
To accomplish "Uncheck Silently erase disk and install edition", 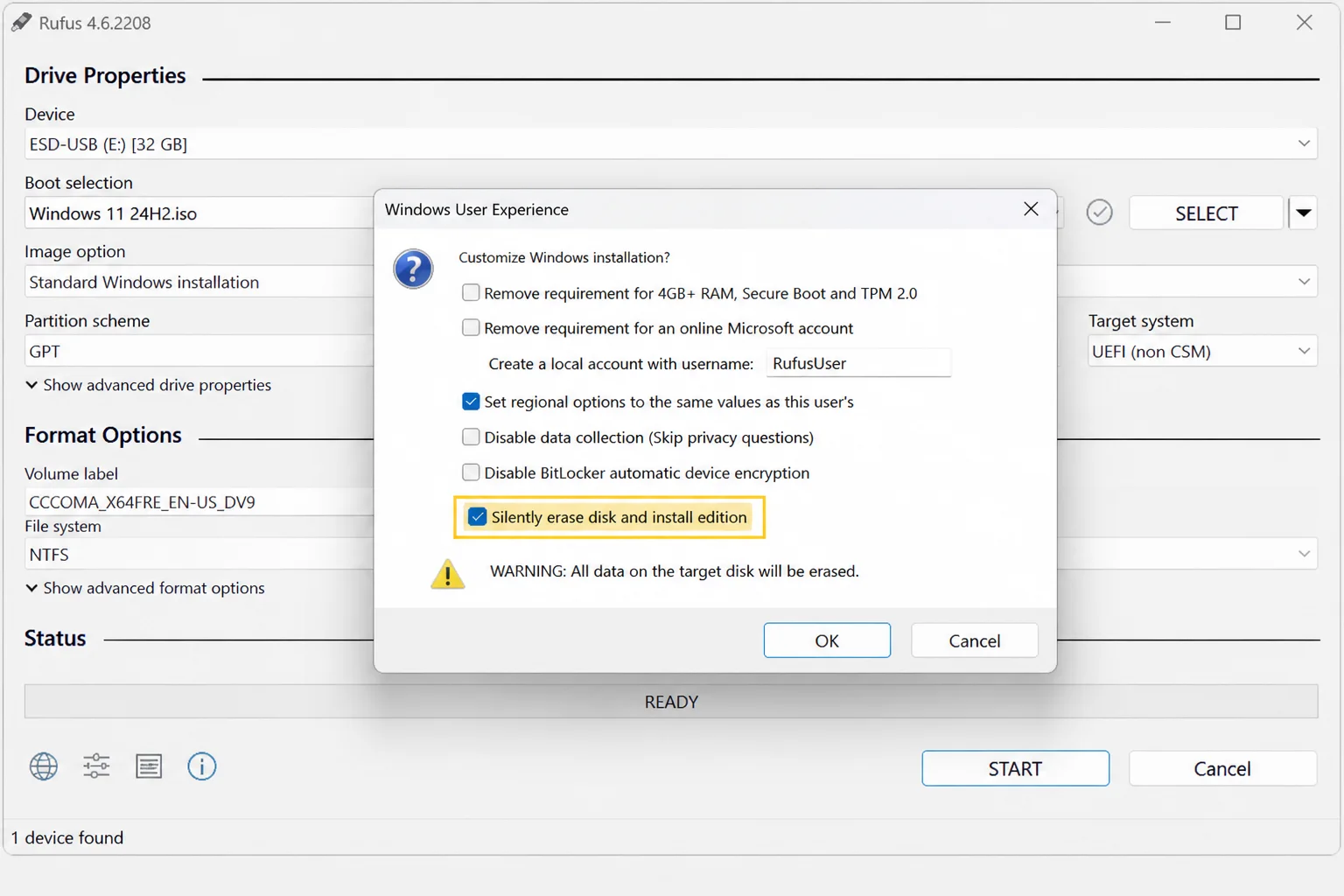I will coord(478,517).
